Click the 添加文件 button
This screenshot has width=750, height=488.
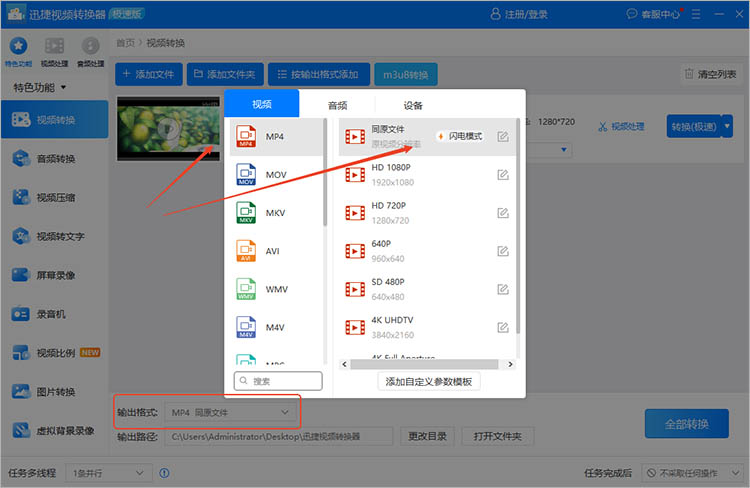pyautogui.click(x=149, y=74)
